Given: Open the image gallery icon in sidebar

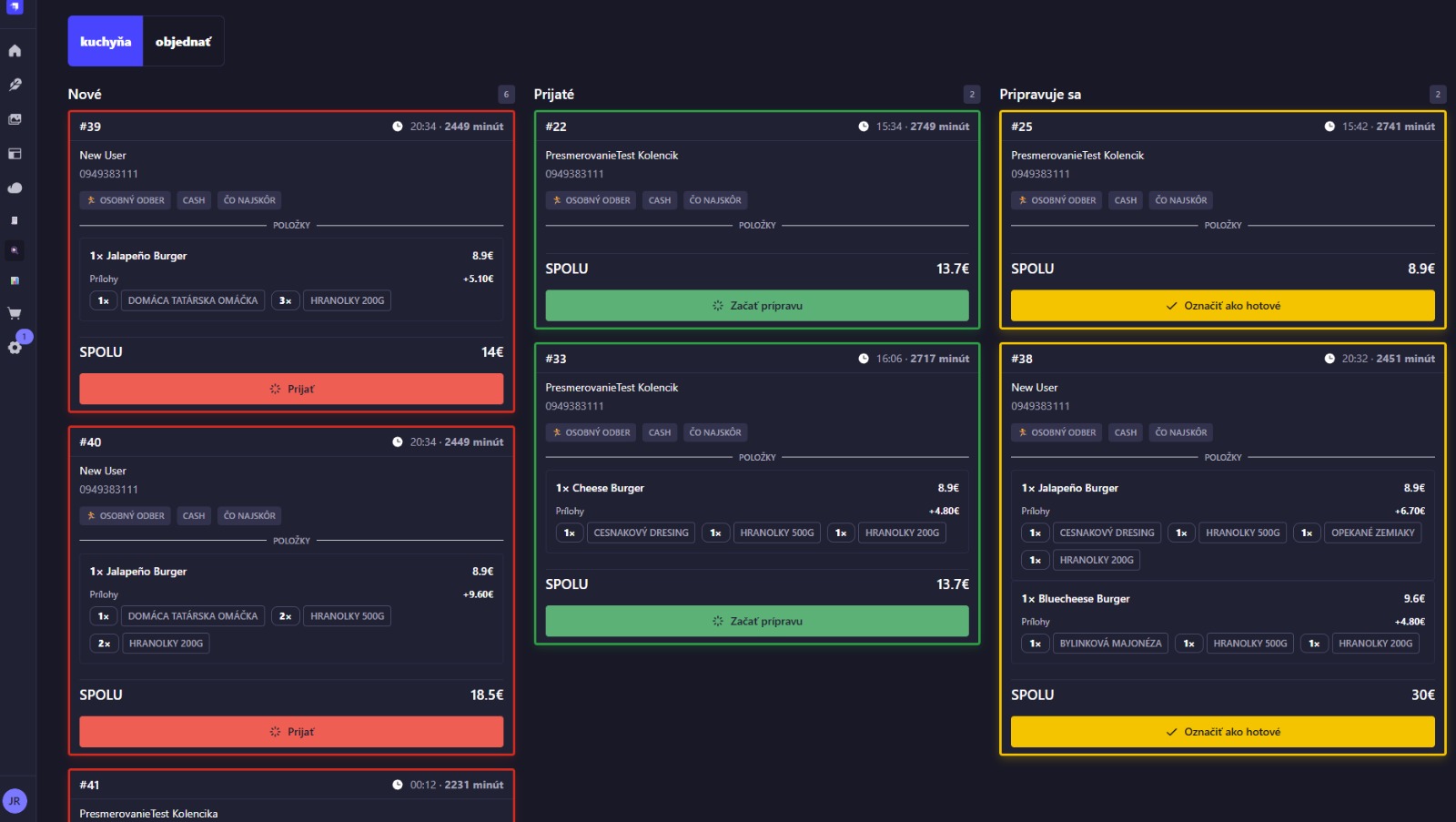Looking at the screenshot, I should 15,118.
